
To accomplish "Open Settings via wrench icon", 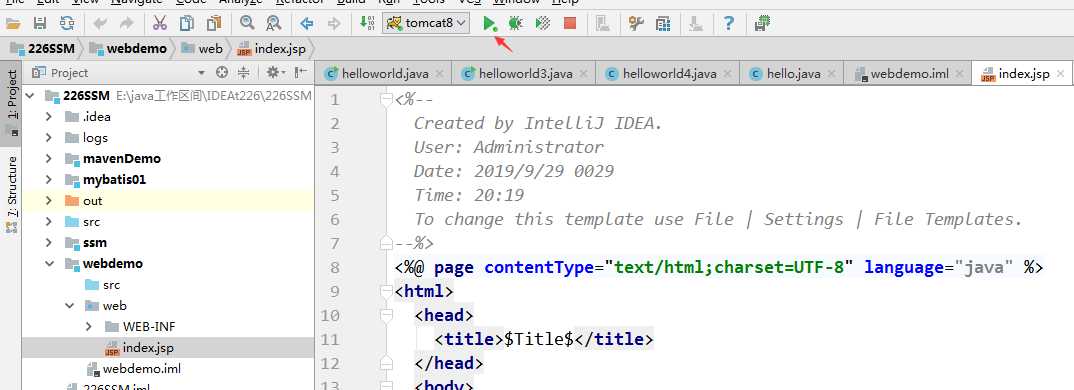I will pyautogui.click(x=636, y=24).
